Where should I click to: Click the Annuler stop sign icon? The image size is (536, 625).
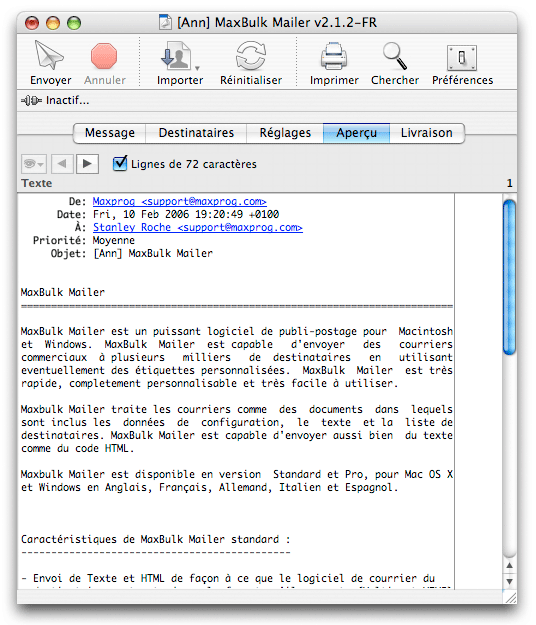104,56
